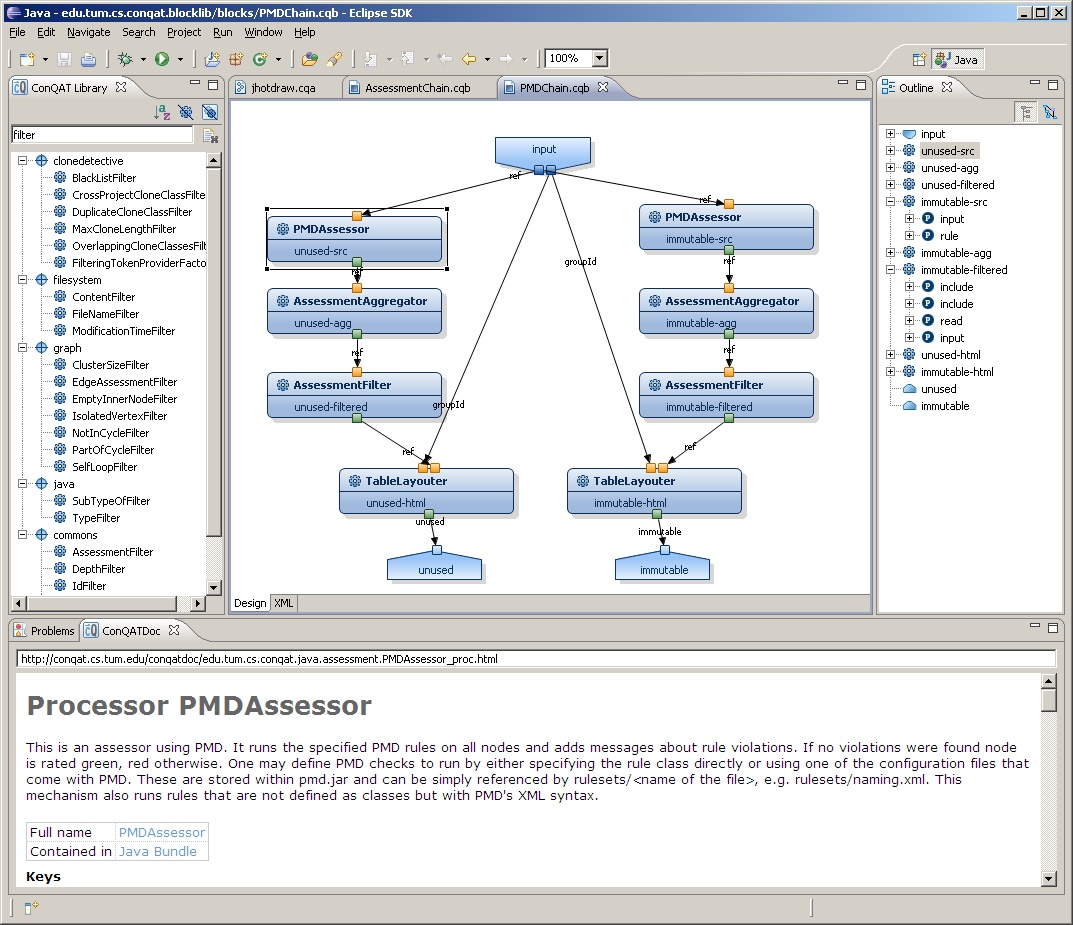This screenshot has height=925, width=1073.
Task: Click the ConQATDoc URL address field
Action: point(536,659)
